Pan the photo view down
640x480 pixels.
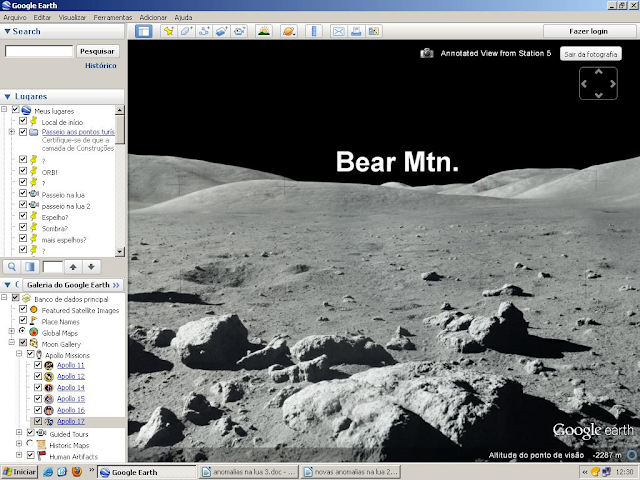tap(598, 95)
